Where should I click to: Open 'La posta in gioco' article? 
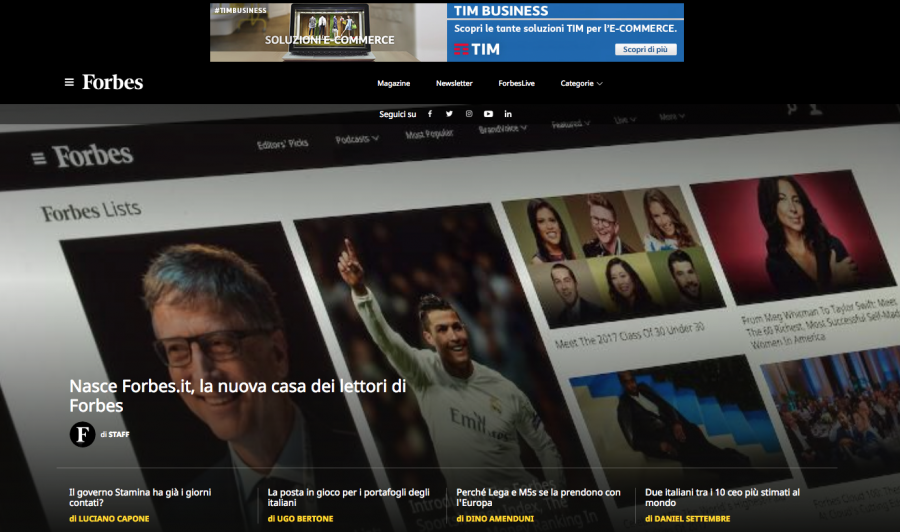[348, 497]
